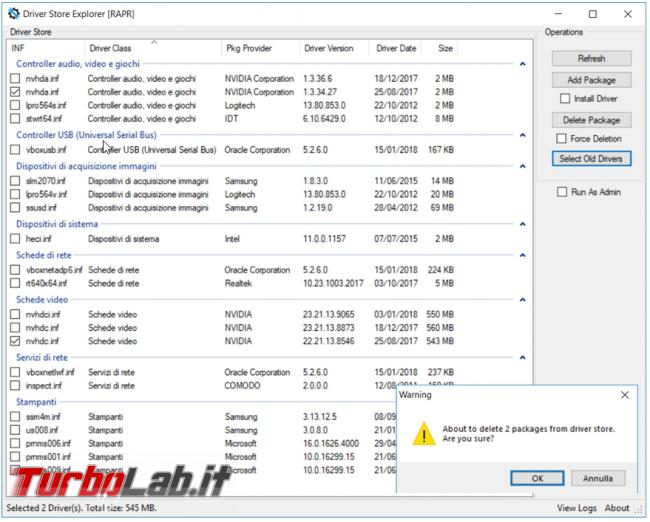Maximize the Driver Store Explorer window

593,14
